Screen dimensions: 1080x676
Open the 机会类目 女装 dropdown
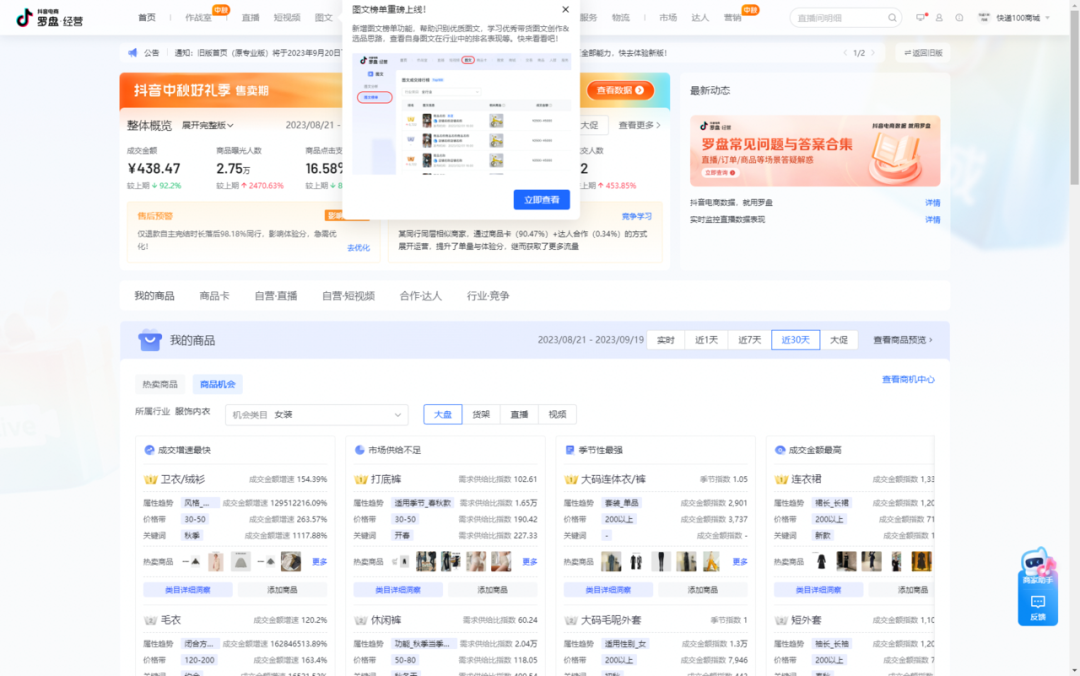point(317,415)
